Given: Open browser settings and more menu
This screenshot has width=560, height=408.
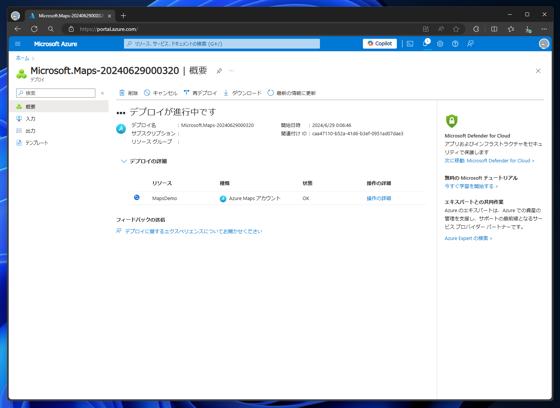Looking at the screenshot, I should point(544,29).
